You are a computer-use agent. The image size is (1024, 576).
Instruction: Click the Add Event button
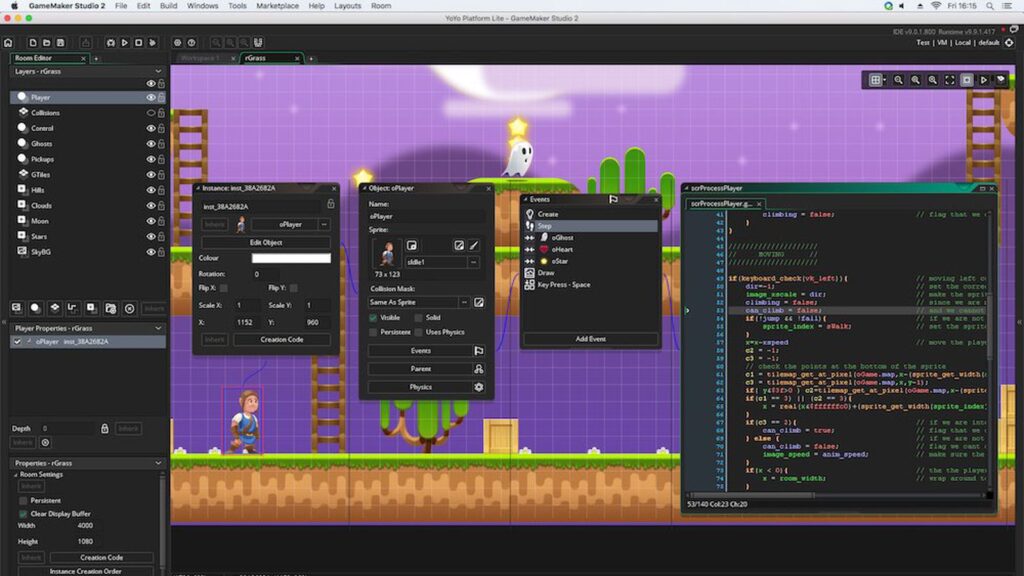point(590,339)
